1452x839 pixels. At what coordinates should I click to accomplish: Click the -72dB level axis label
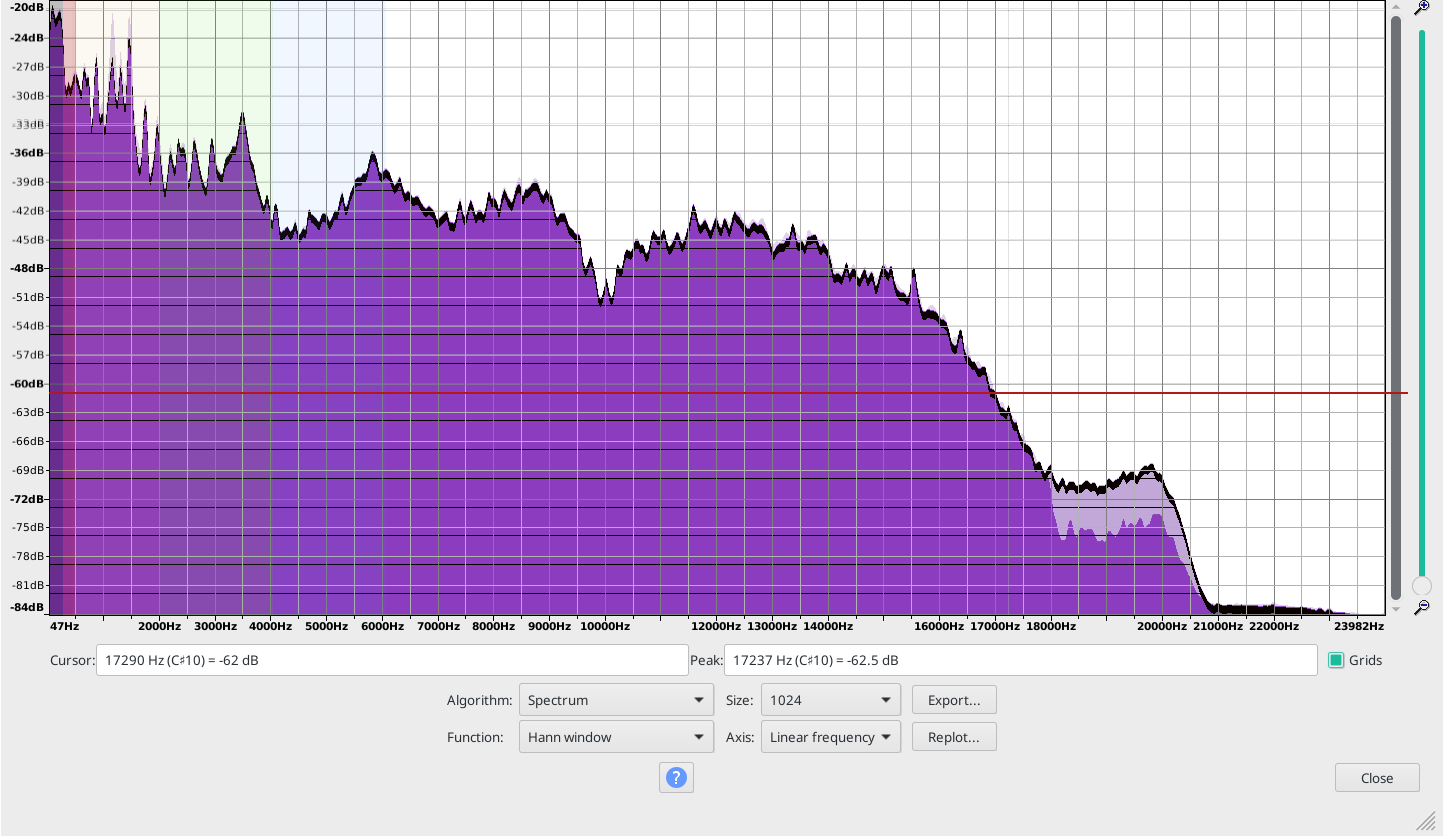(x=27, y=499)
